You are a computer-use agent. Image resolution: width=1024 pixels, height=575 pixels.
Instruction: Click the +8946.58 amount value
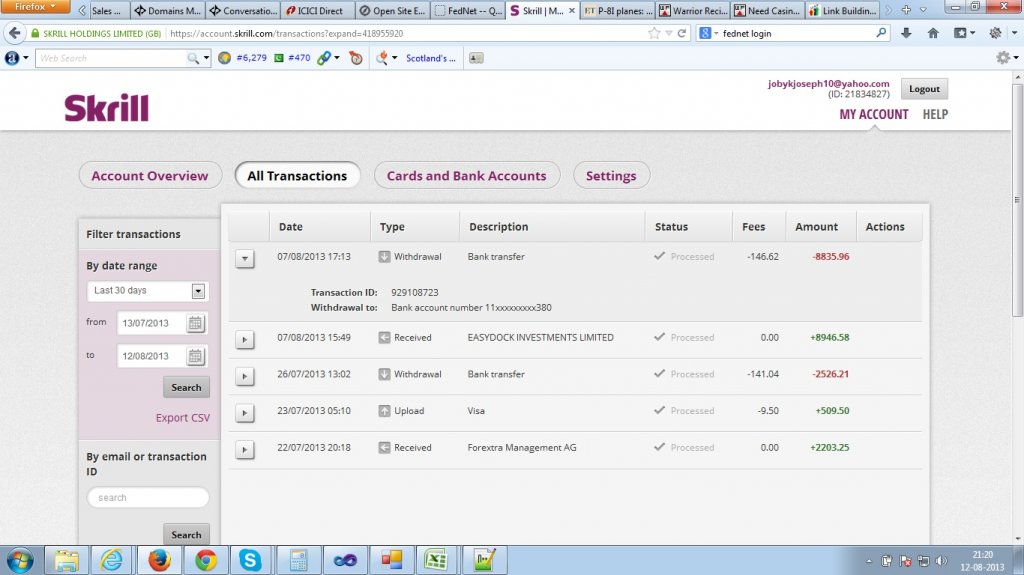(x=829, y=338)
